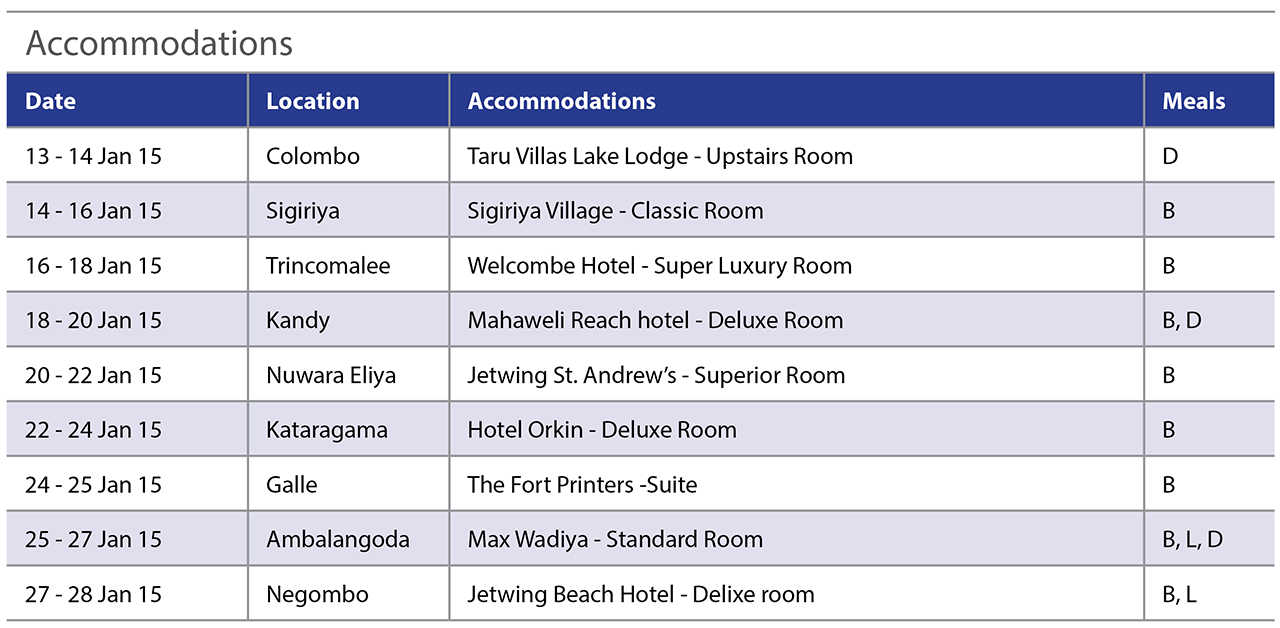Click Mahaweli Reach hotel - Deluxe Room
The height and width of the screenshot is (628, 1280).
[655, 321]
